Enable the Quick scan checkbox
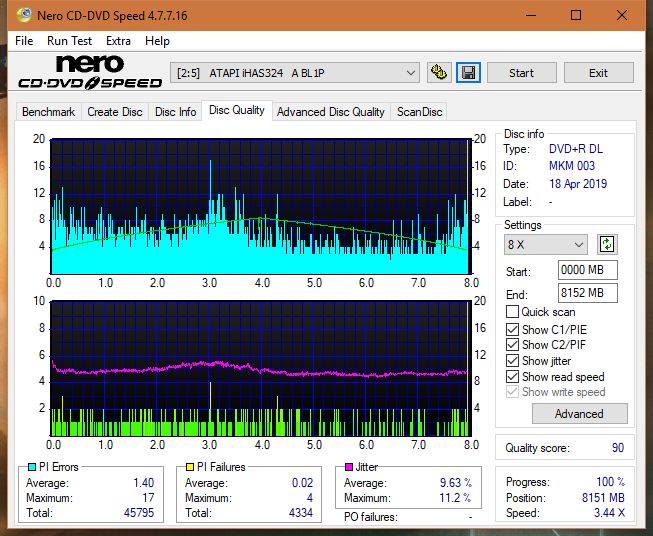 click(x=512, y=312)
